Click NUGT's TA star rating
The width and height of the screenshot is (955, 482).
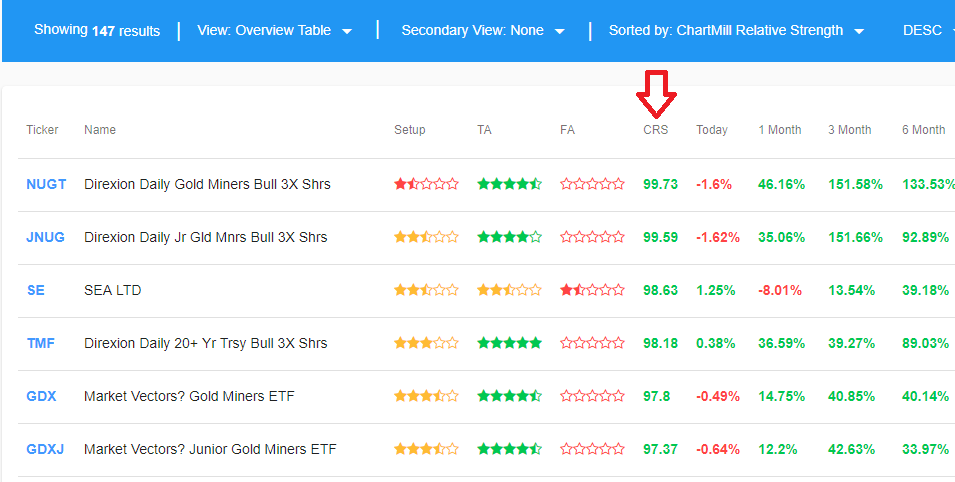pyautogui.click(x=509, y=184)
